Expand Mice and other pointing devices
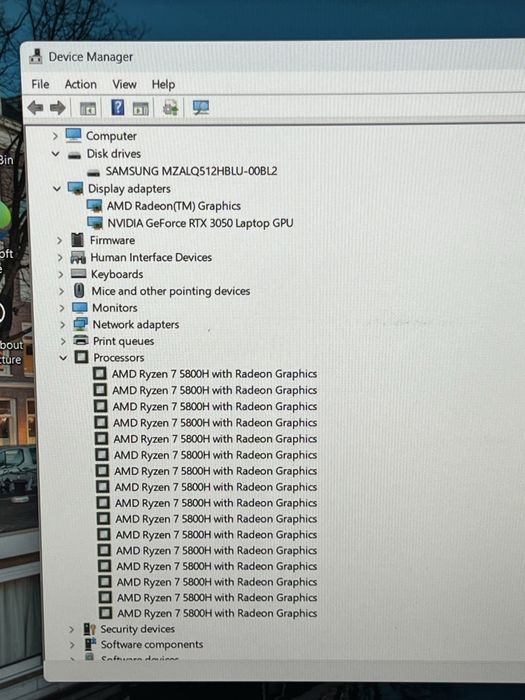Viewport: 525px width, 700px height. click(62, 291)
